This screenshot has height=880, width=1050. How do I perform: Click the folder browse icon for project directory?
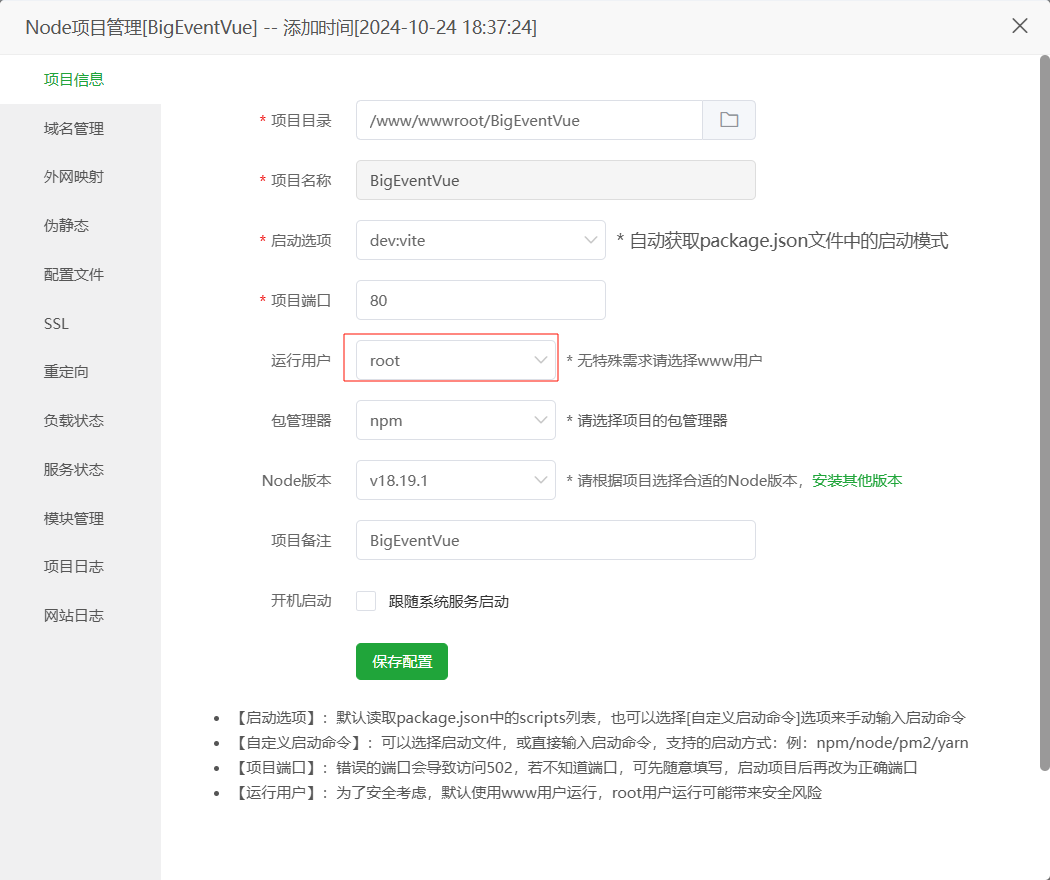click(x=729, y=120)
